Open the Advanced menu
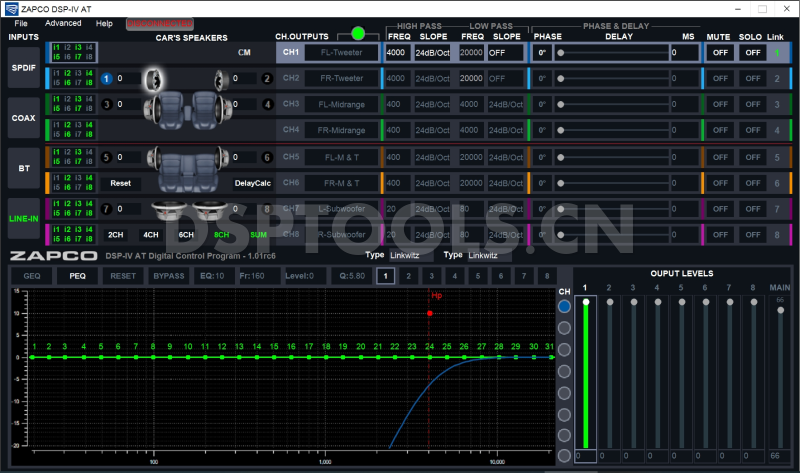 click(63, 22)
